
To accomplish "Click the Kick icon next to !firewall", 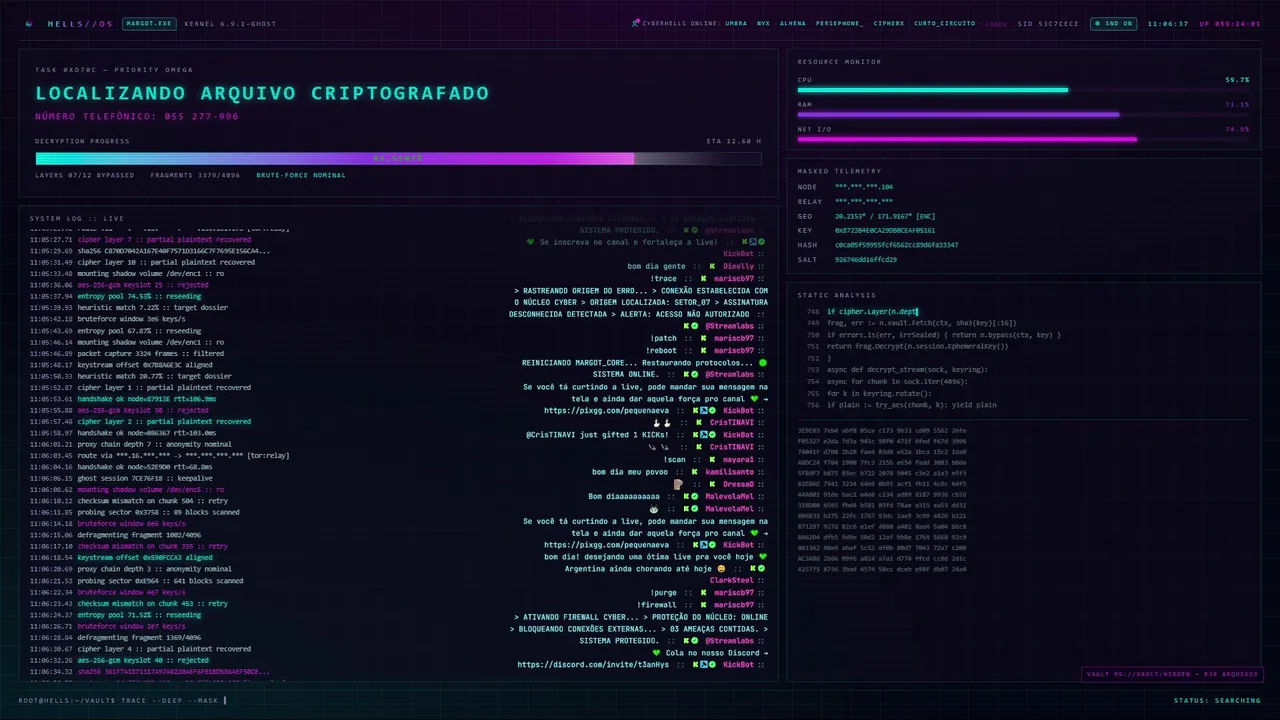I will pyautogui.click(x=704, y=604).
